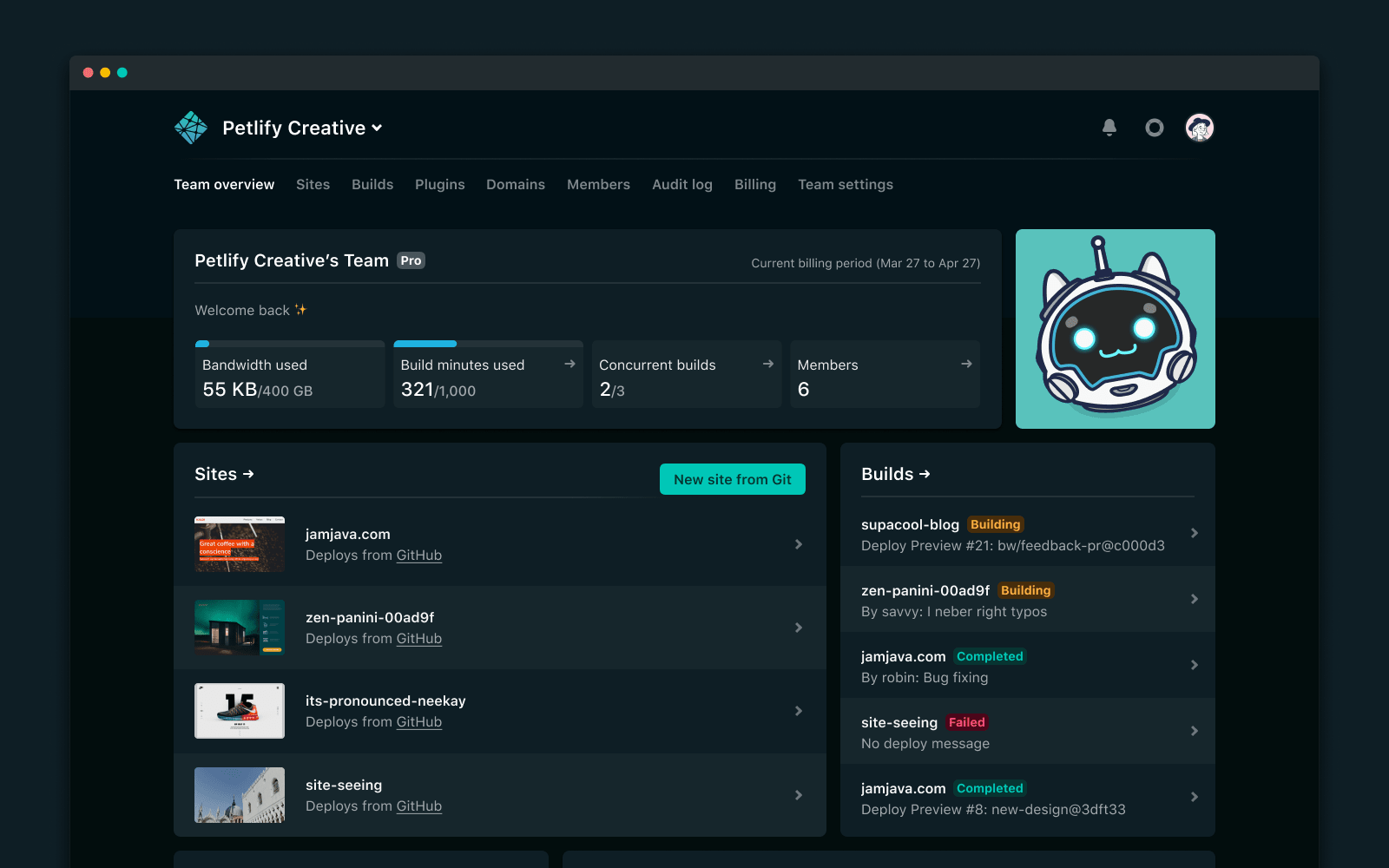Open jamjava.com site details via its chevron
This screenshot has height=868, width=1389.
click(x=798, y=544)
